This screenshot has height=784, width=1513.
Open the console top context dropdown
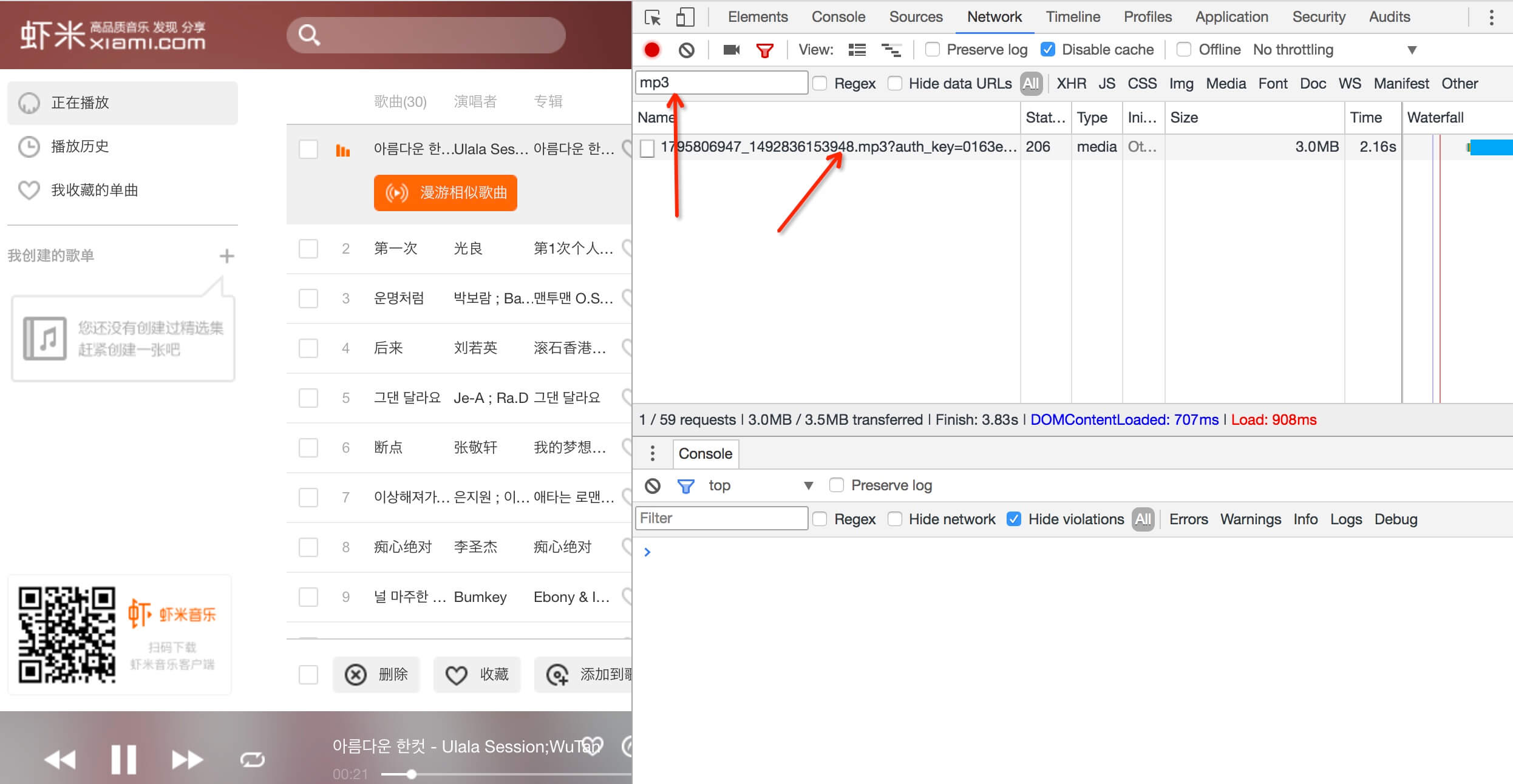click(760, 485)
